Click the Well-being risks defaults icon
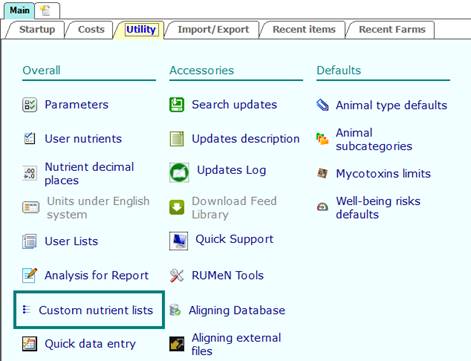The image size is (471, 361). tap(322, 207)
